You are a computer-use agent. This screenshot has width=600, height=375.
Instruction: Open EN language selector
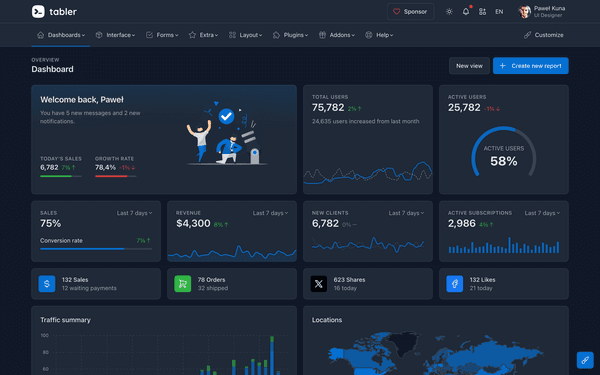click(499, 11)
